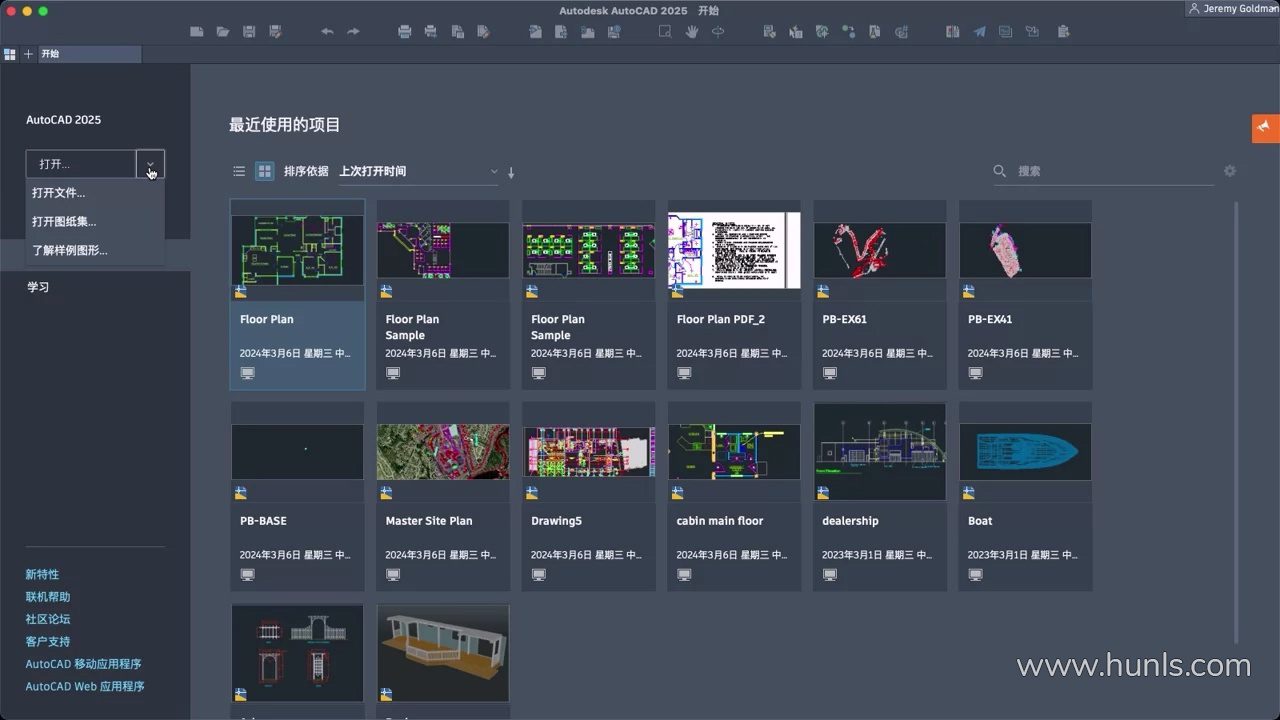Click the orange announcement megaphone icon
The height and width of the screenshot is (720, 1280).
[1265, 128]
